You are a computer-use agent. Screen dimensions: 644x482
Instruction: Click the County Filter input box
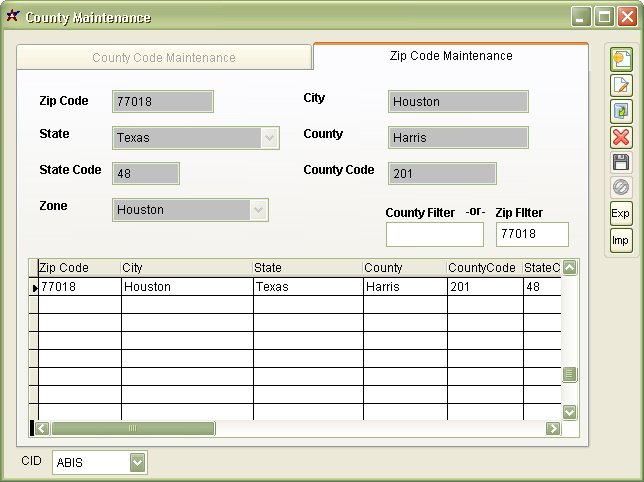click(434, 234)
